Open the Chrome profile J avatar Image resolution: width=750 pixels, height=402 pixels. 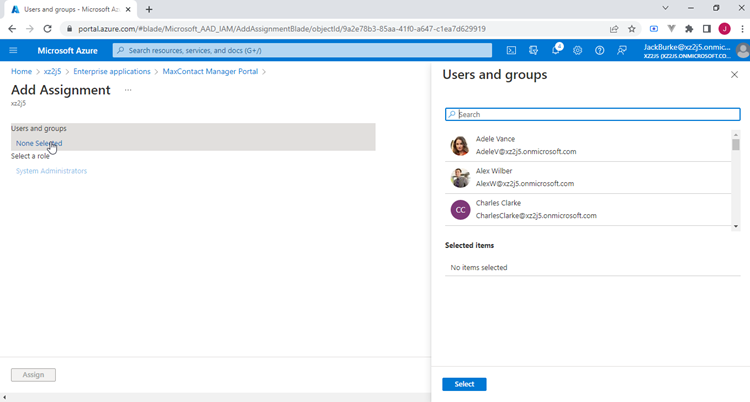(725, 29)
